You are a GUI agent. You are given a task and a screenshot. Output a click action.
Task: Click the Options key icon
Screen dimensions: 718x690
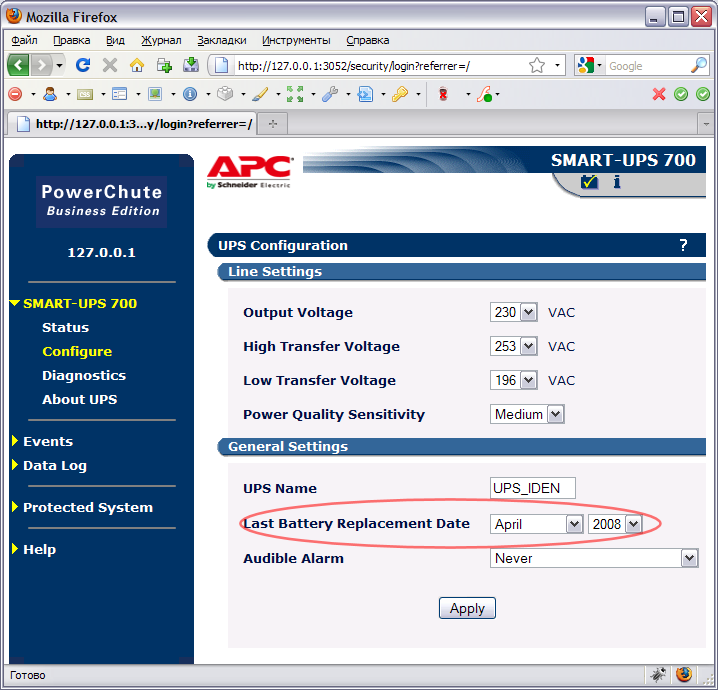pos(400,94)
